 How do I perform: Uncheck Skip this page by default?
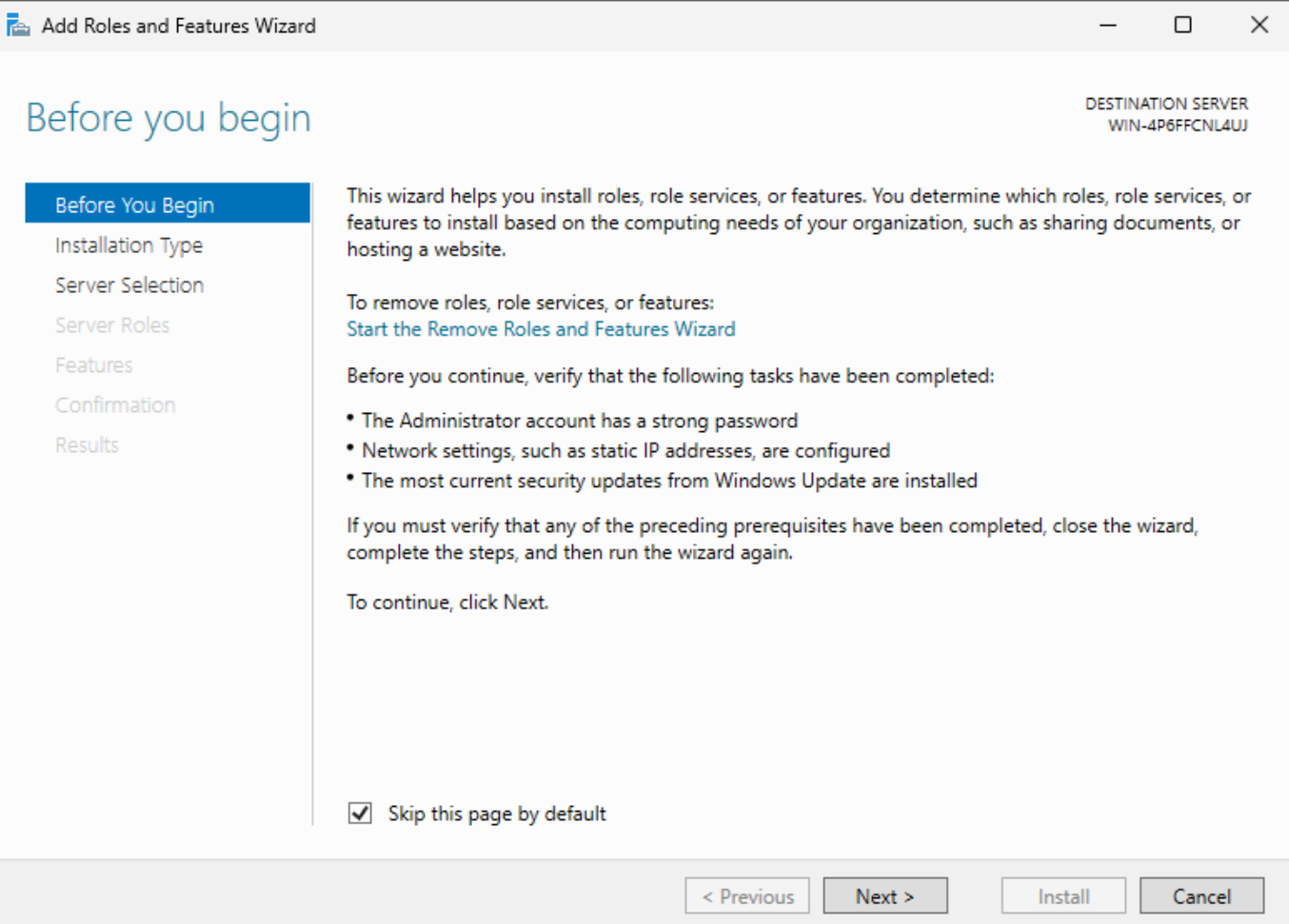coord(360,813)
